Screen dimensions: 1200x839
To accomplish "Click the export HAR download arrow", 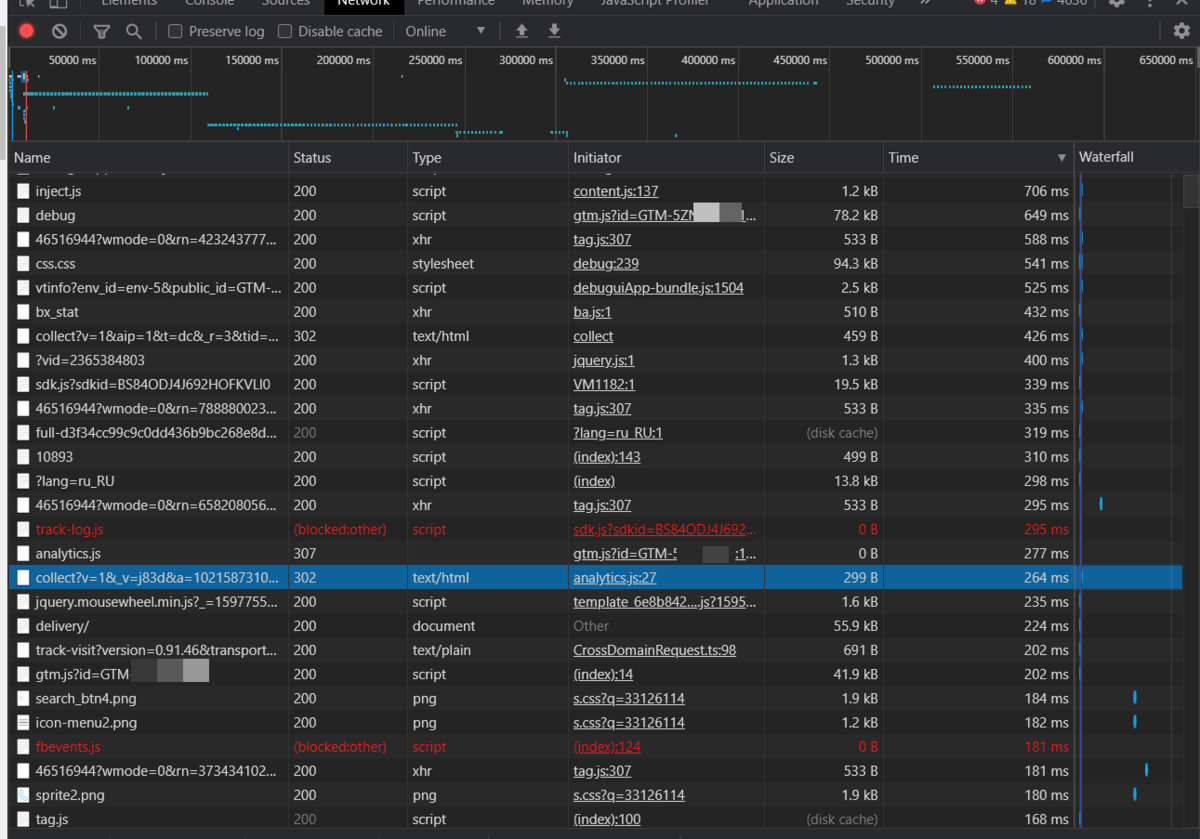I will [554, 31].
